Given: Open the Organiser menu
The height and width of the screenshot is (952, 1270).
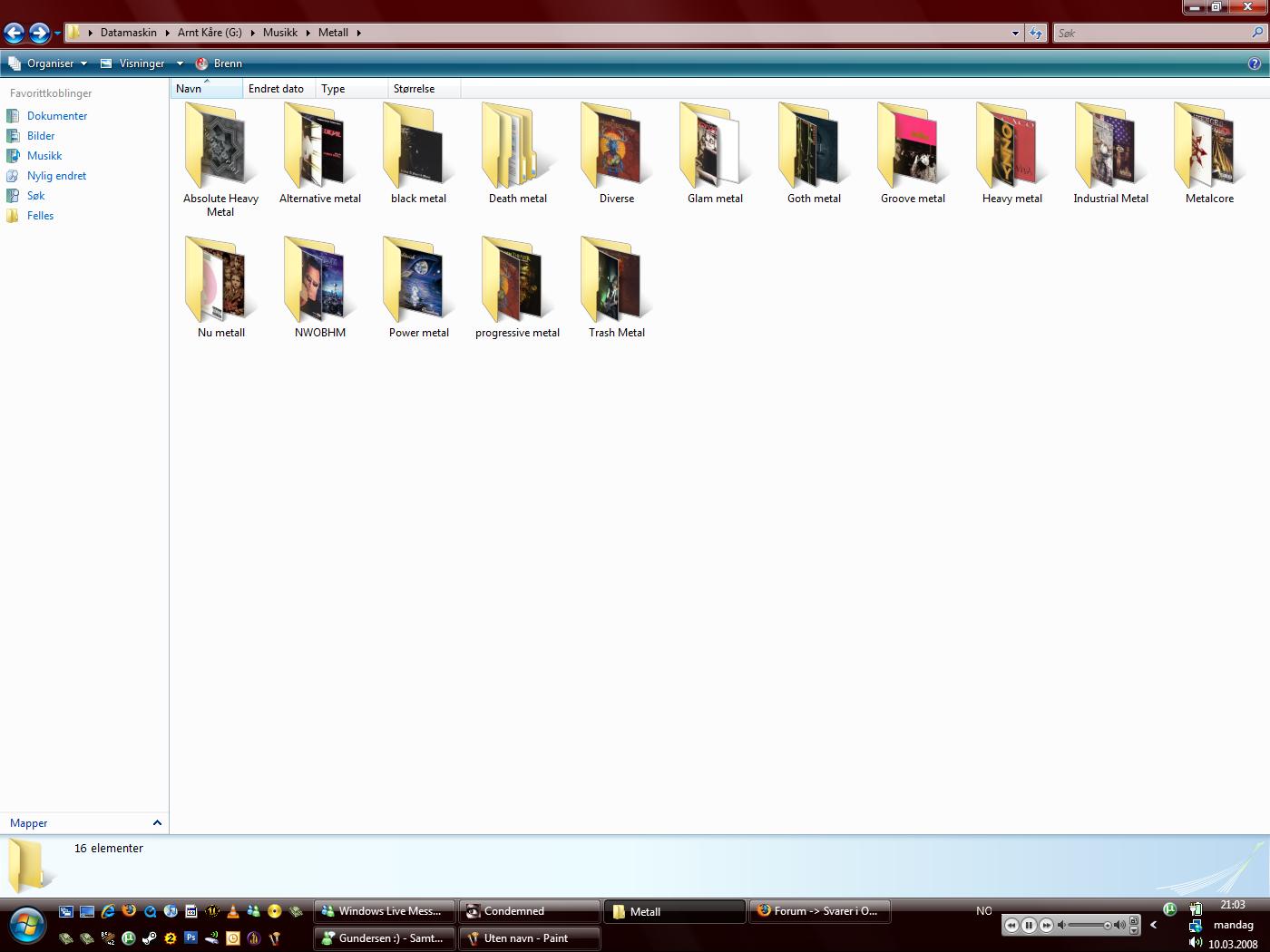Looking at the screenshot, I should click(47, 63).
